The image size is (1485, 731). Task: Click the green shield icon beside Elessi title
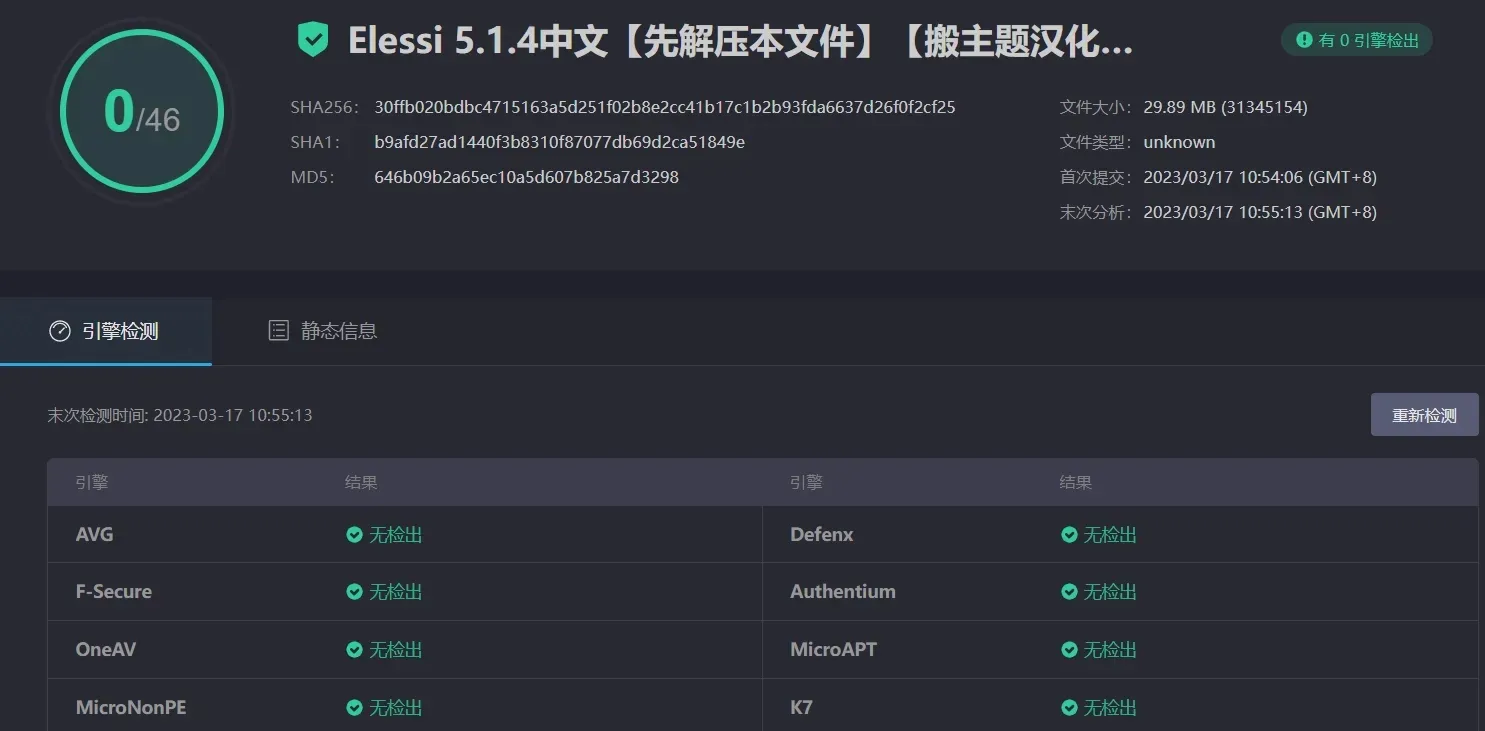tap(313, 40)
